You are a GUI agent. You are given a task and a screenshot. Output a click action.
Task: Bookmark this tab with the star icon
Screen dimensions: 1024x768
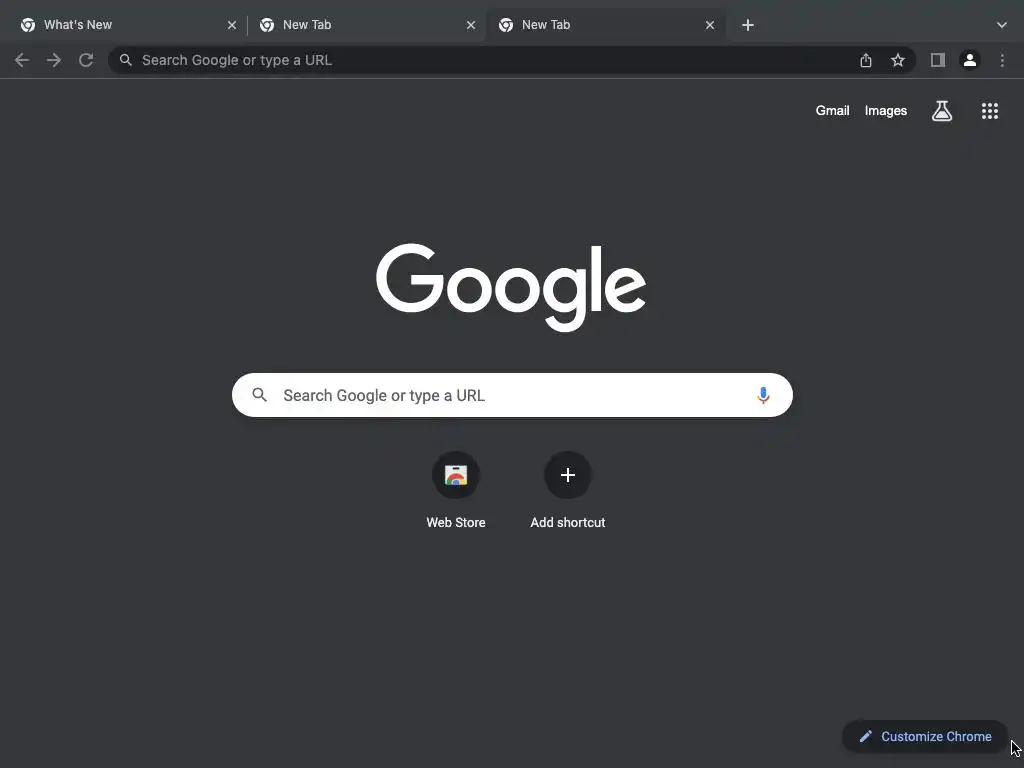click(898, 60)
